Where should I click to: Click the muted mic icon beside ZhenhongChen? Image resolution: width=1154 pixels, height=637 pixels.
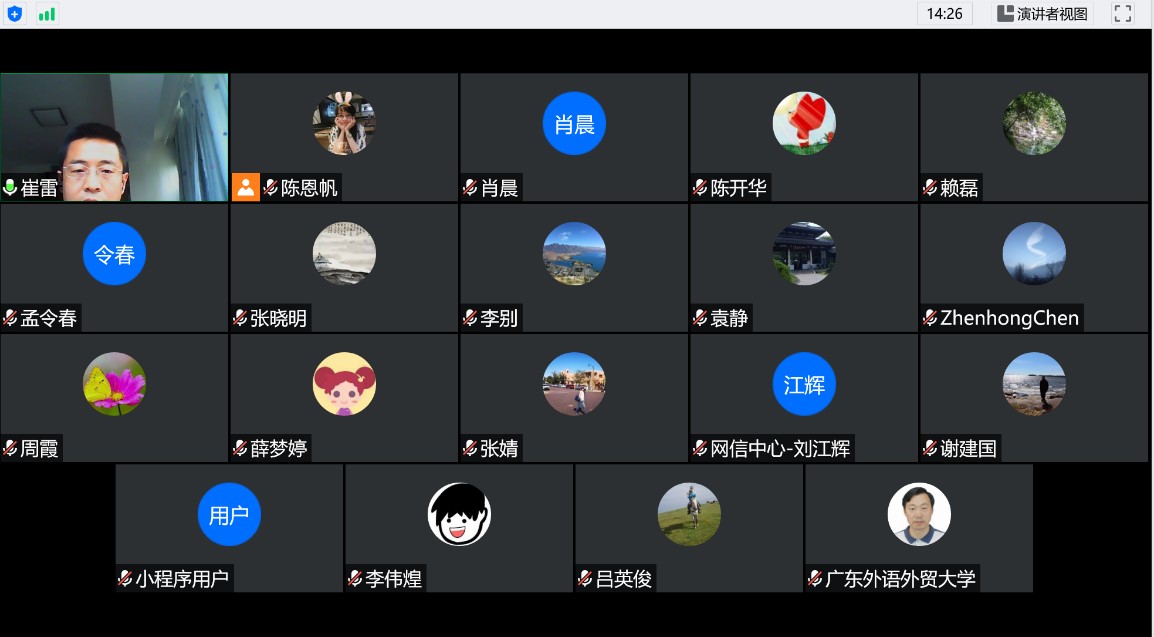coord(930,318)
